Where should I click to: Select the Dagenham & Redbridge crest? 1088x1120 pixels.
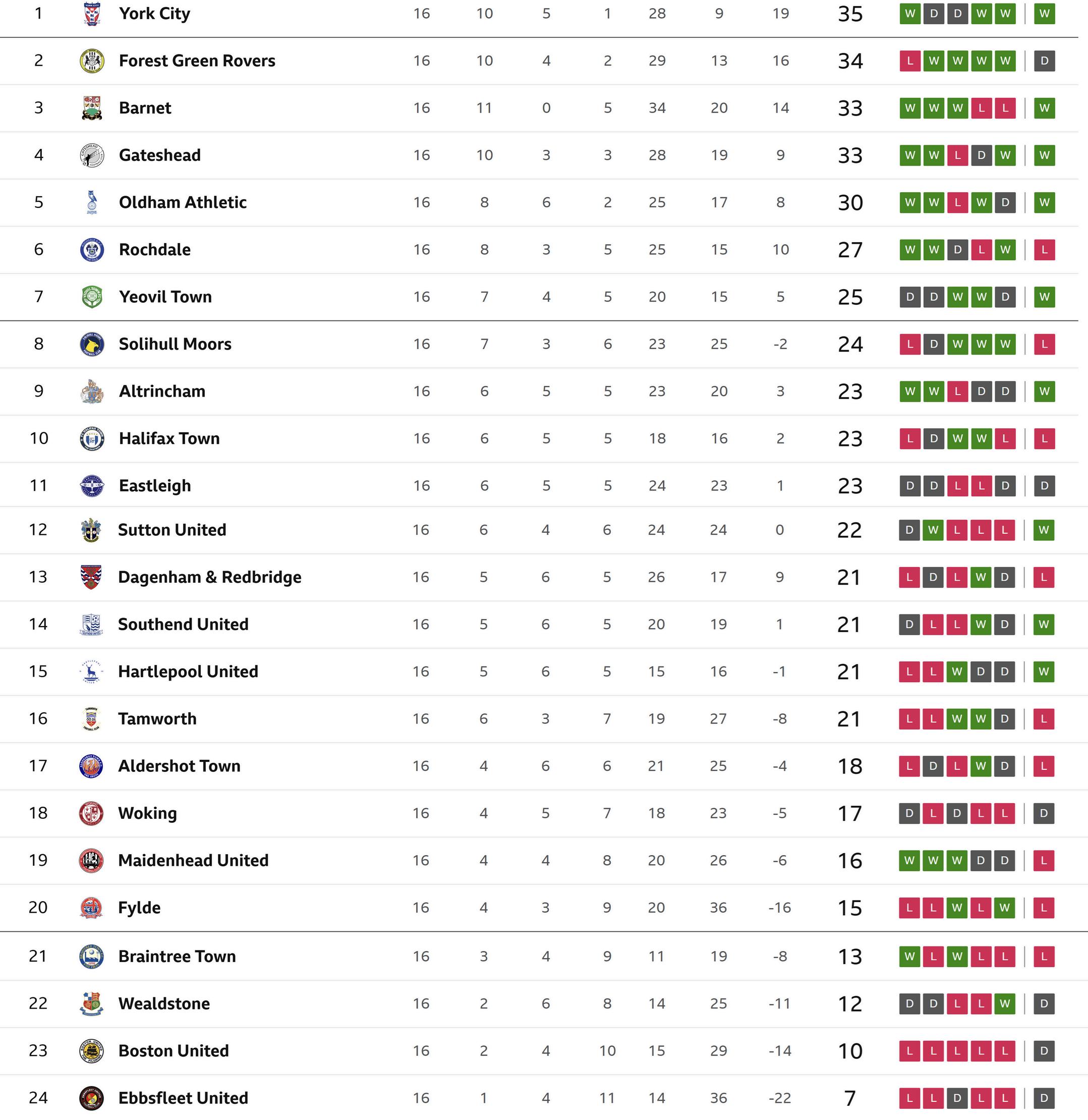click(x=91, y=577)
